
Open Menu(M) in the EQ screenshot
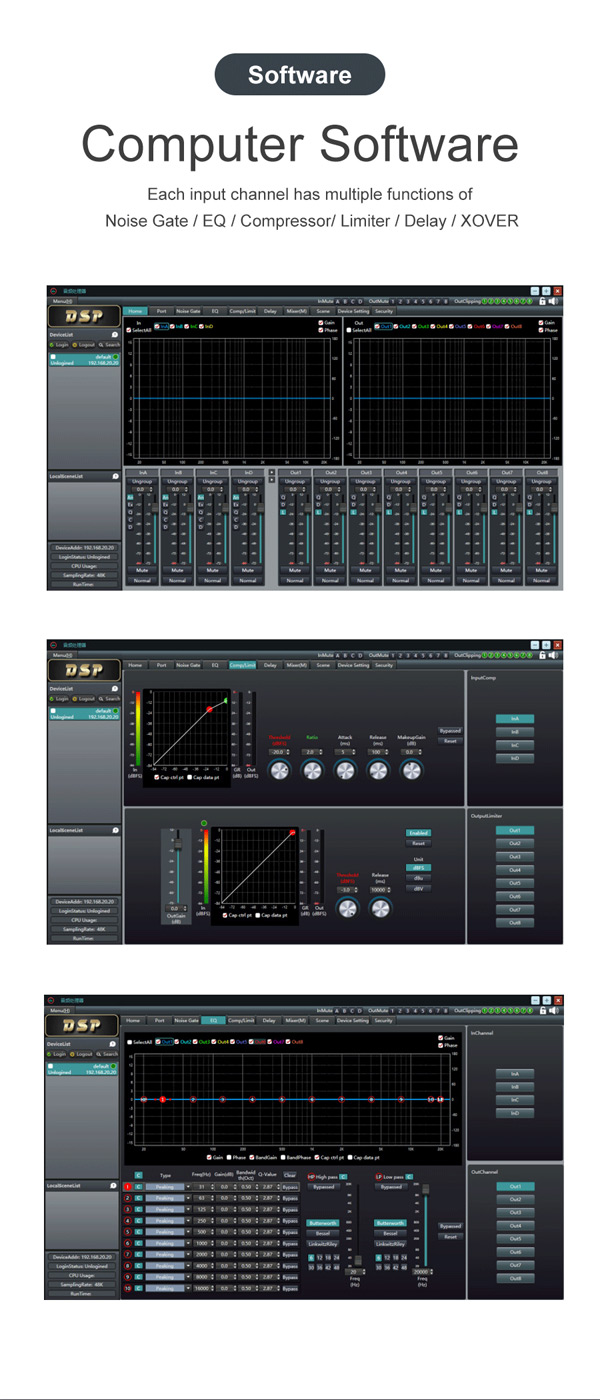point(61,1011)
